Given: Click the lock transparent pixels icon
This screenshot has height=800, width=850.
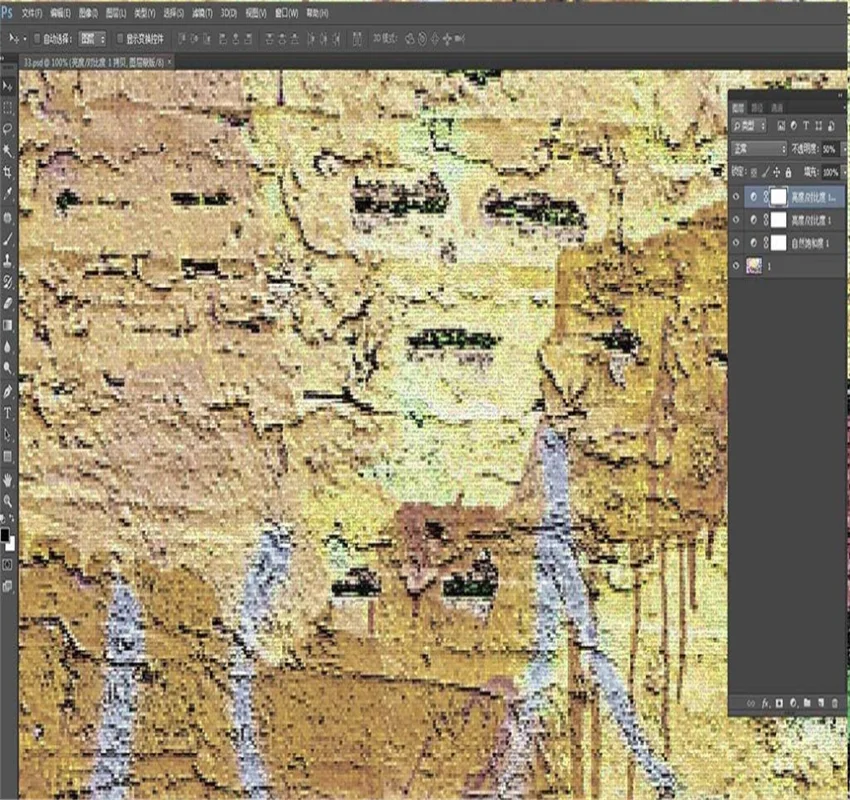Looking at the screenshot, I should [754, 172].
